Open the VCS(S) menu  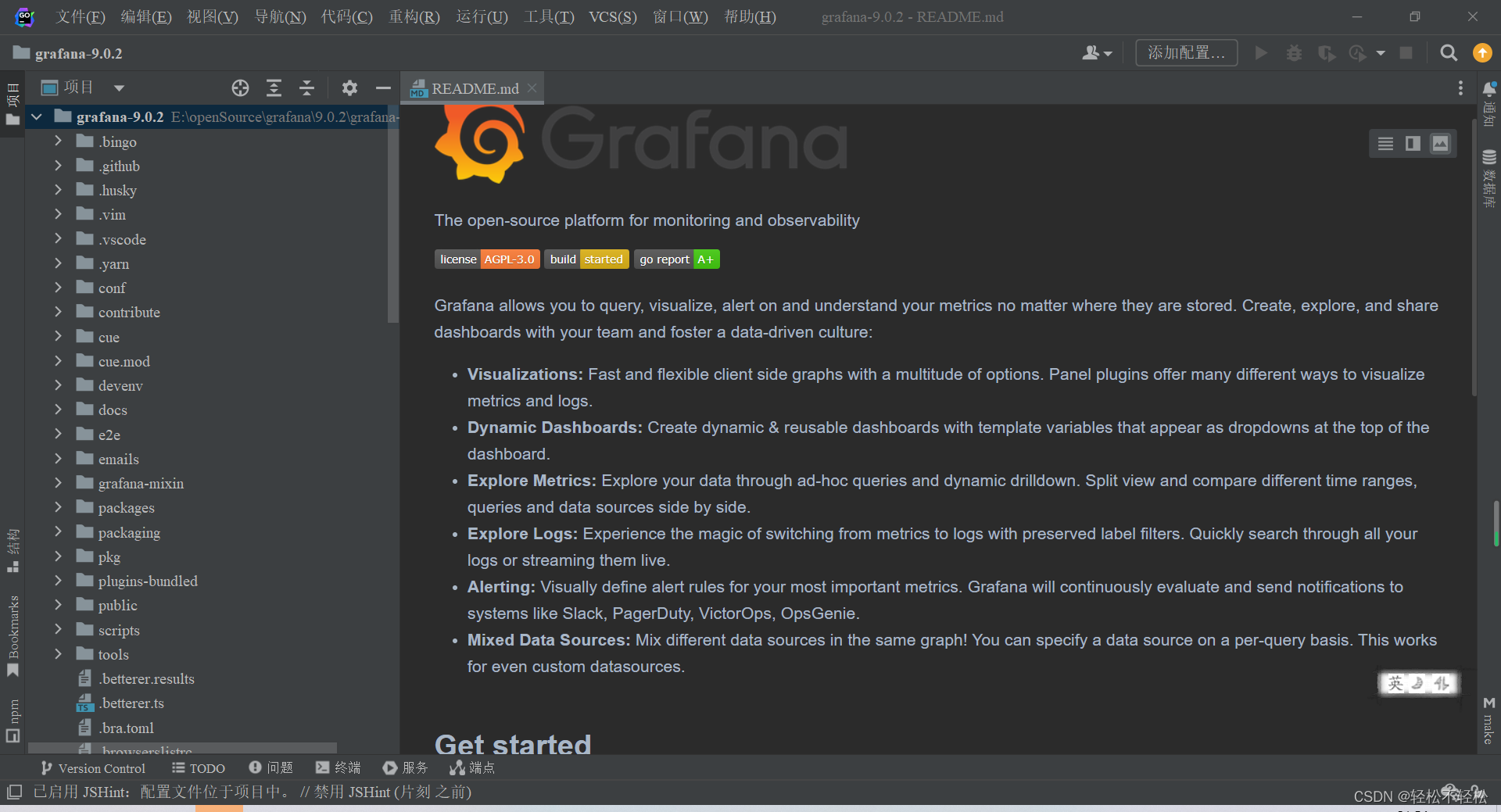(613, 17)
